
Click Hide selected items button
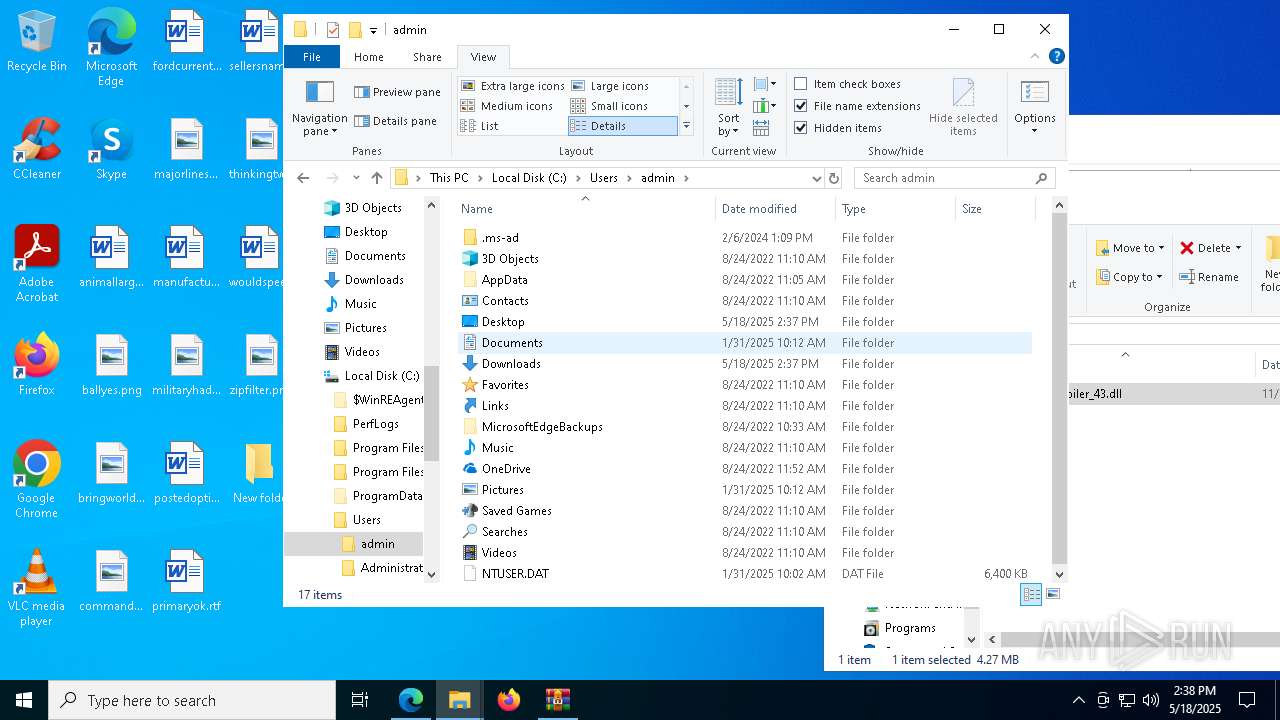[963, 108]
